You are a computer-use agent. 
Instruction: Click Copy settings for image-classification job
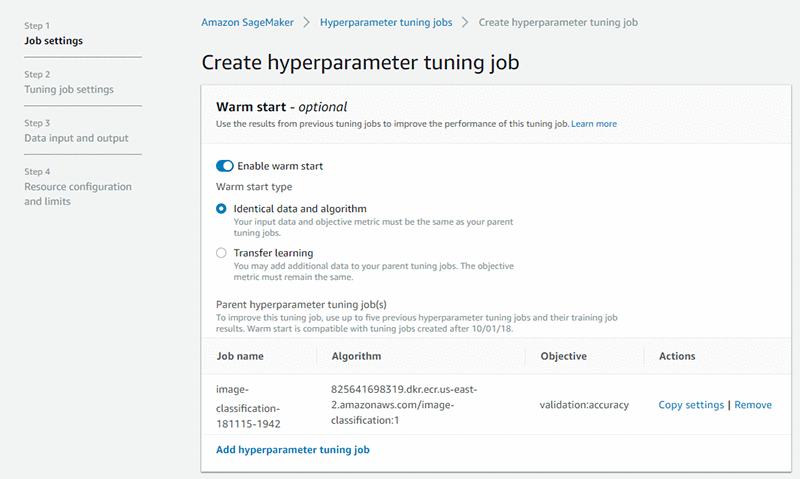[691, 405]
